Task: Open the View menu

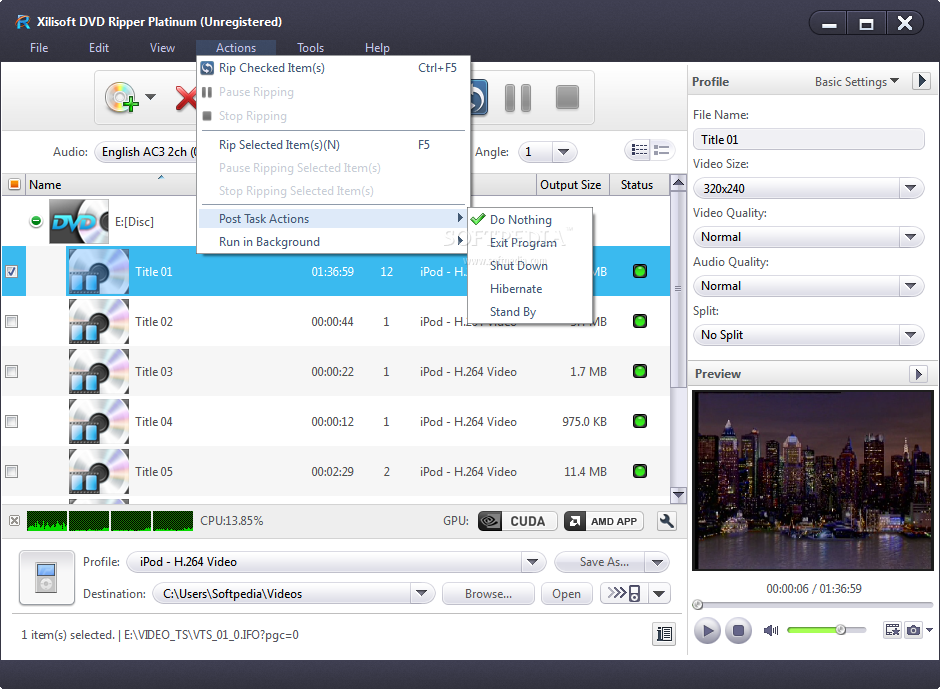Action: (162, 47)
